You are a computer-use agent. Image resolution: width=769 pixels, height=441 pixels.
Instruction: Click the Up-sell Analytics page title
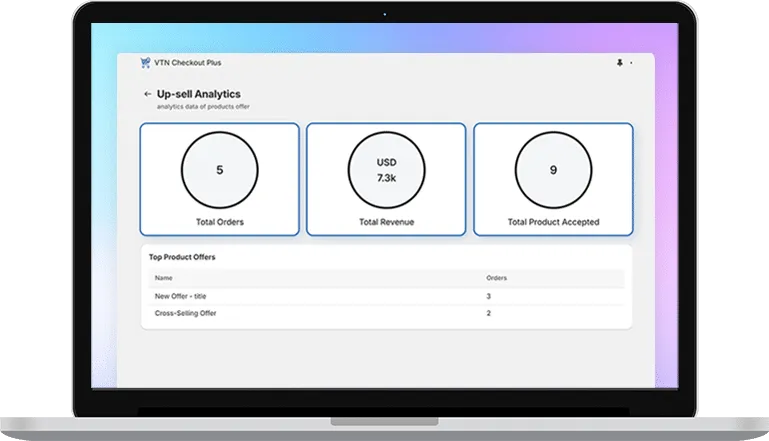point(199,94)
